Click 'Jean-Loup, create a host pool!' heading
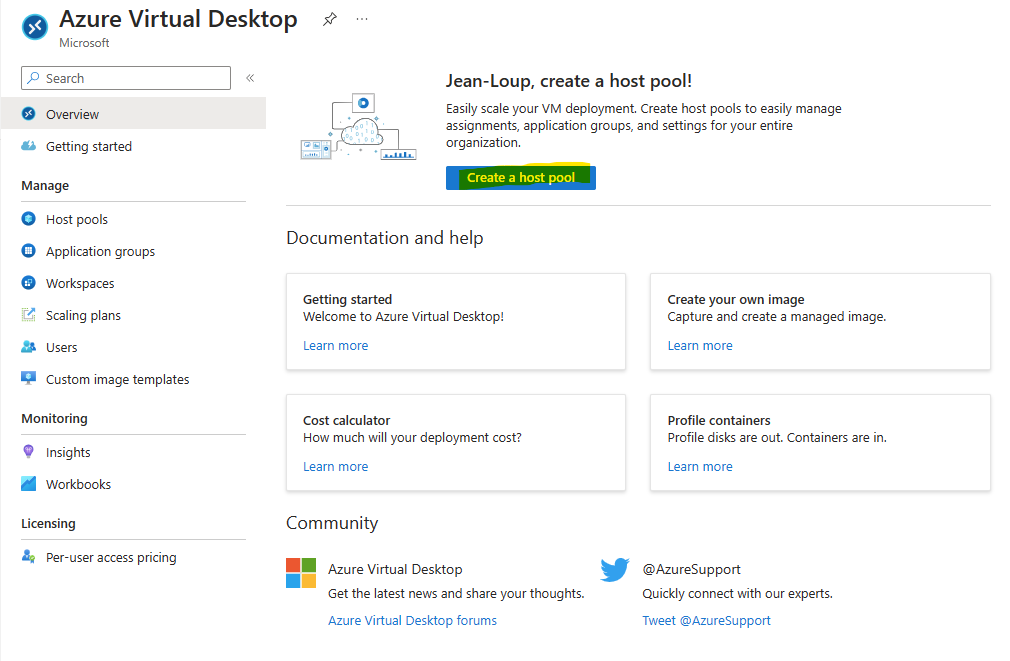The width and height of the screenshot is (1010, 661). (569, 81)
